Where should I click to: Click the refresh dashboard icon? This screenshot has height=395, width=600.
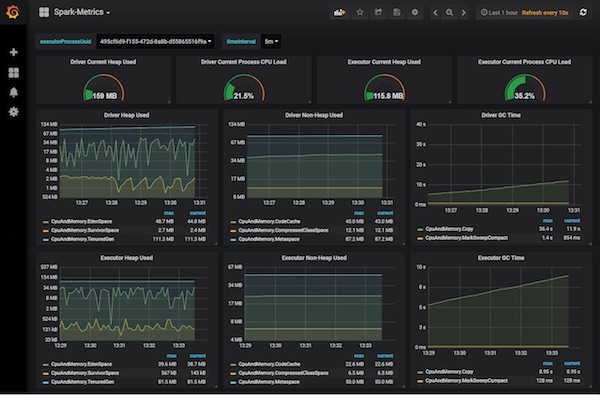click(583, 13)
